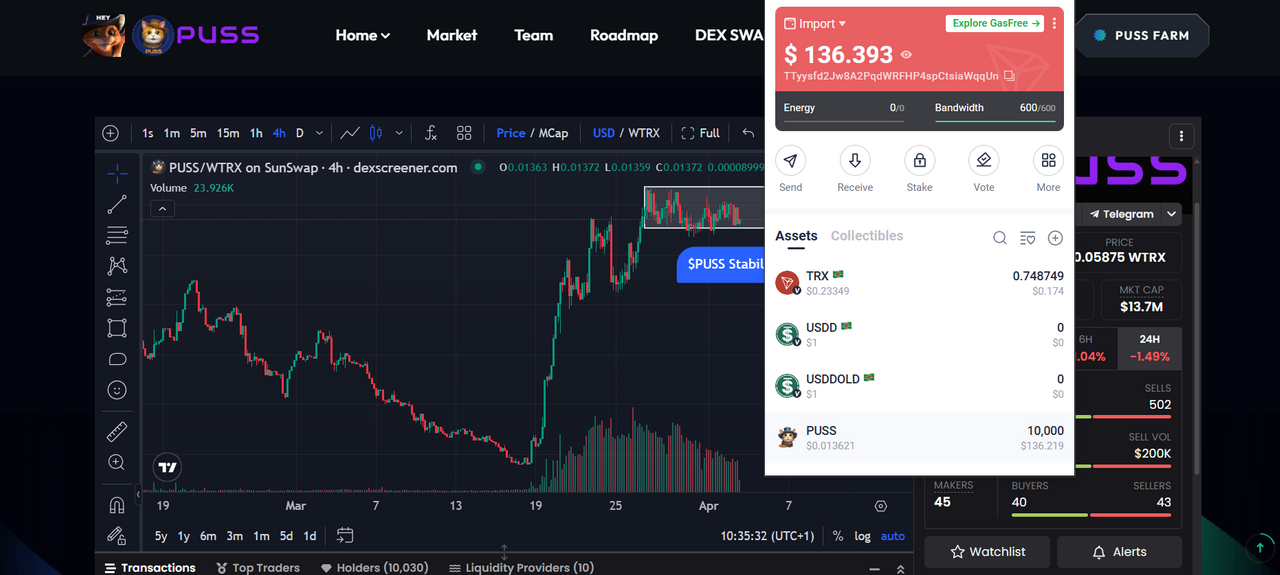The image size is (1280, 575).
Task: Open the asset favorites list icon
Action: [1027, 238]
